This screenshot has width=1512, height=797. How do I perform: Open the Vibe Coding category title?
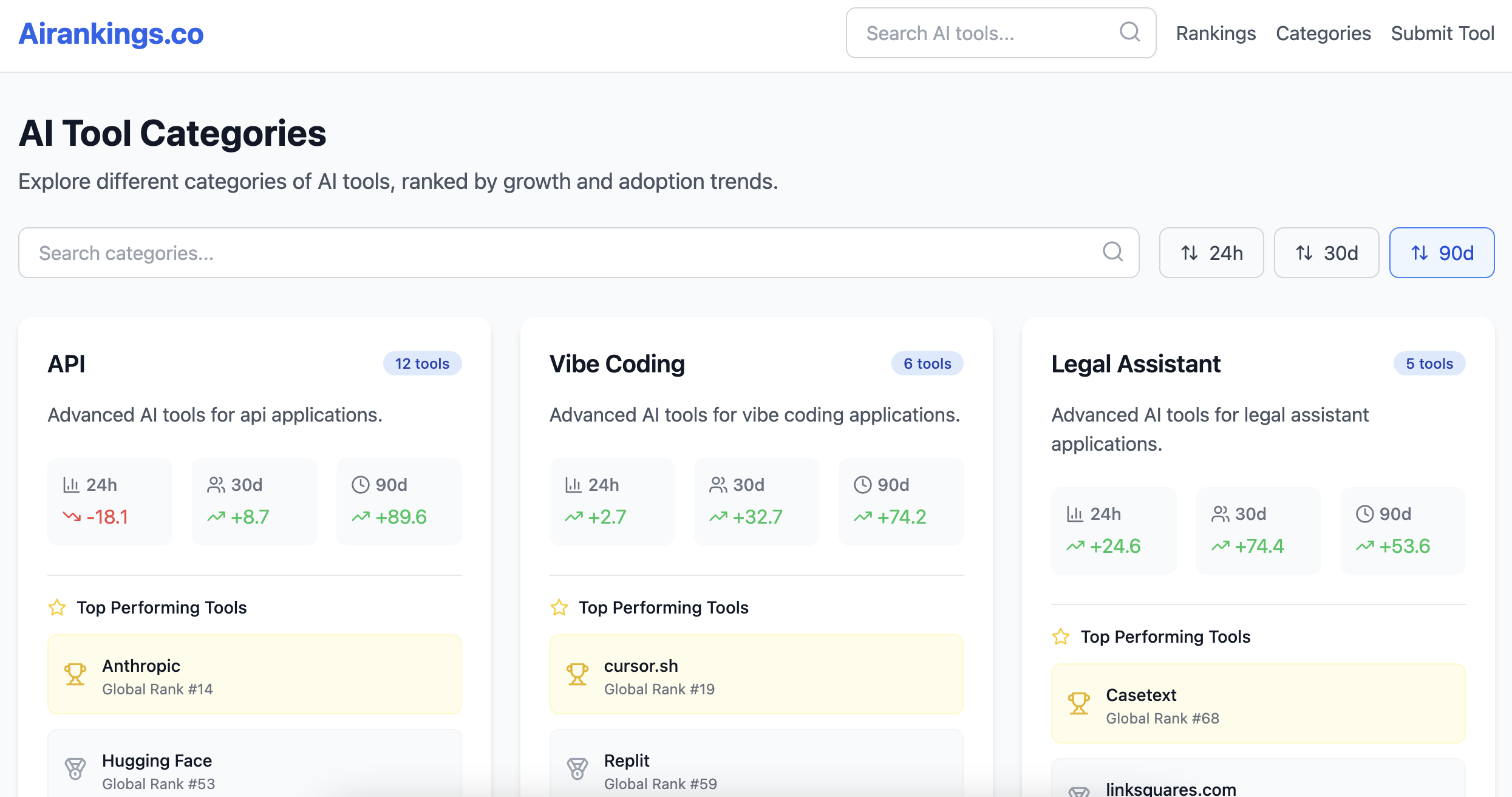coord(617,364)
